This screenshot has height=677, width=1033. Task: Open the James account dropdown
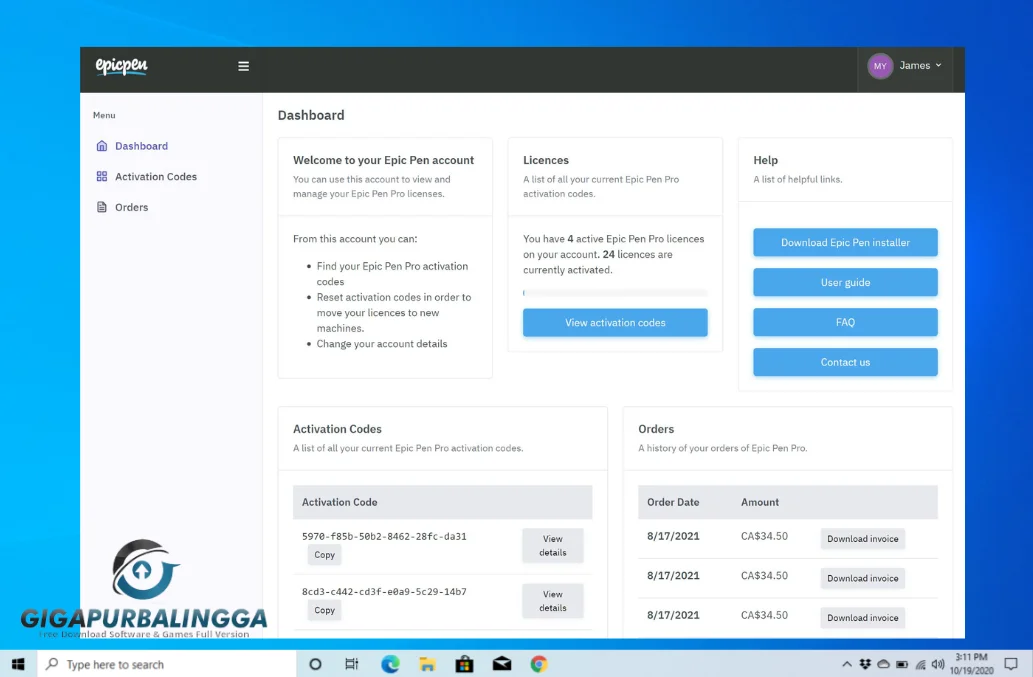point(920,66)
